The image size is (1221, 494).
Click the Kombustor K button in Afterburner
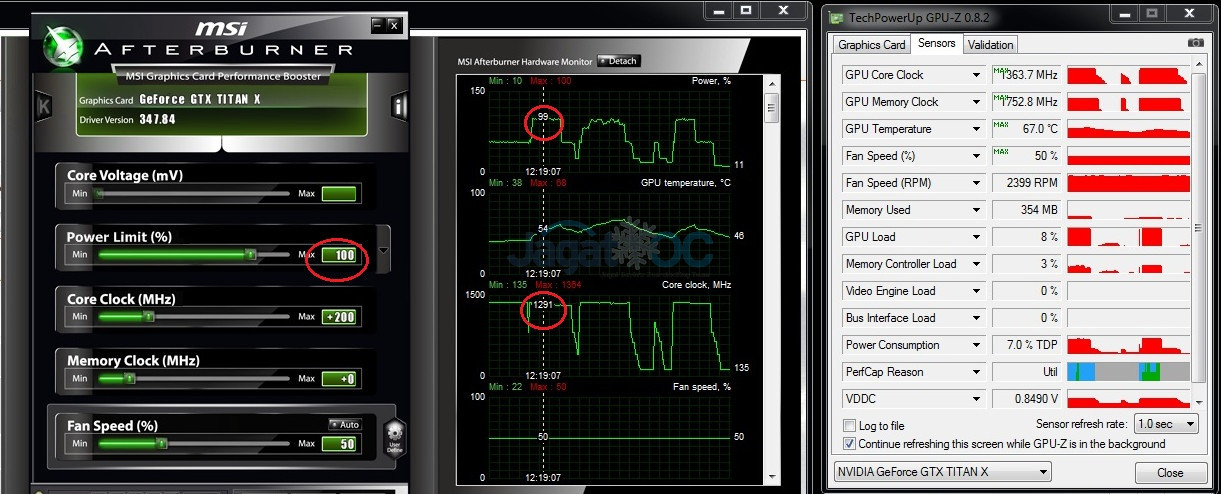[x=44, y=106]
